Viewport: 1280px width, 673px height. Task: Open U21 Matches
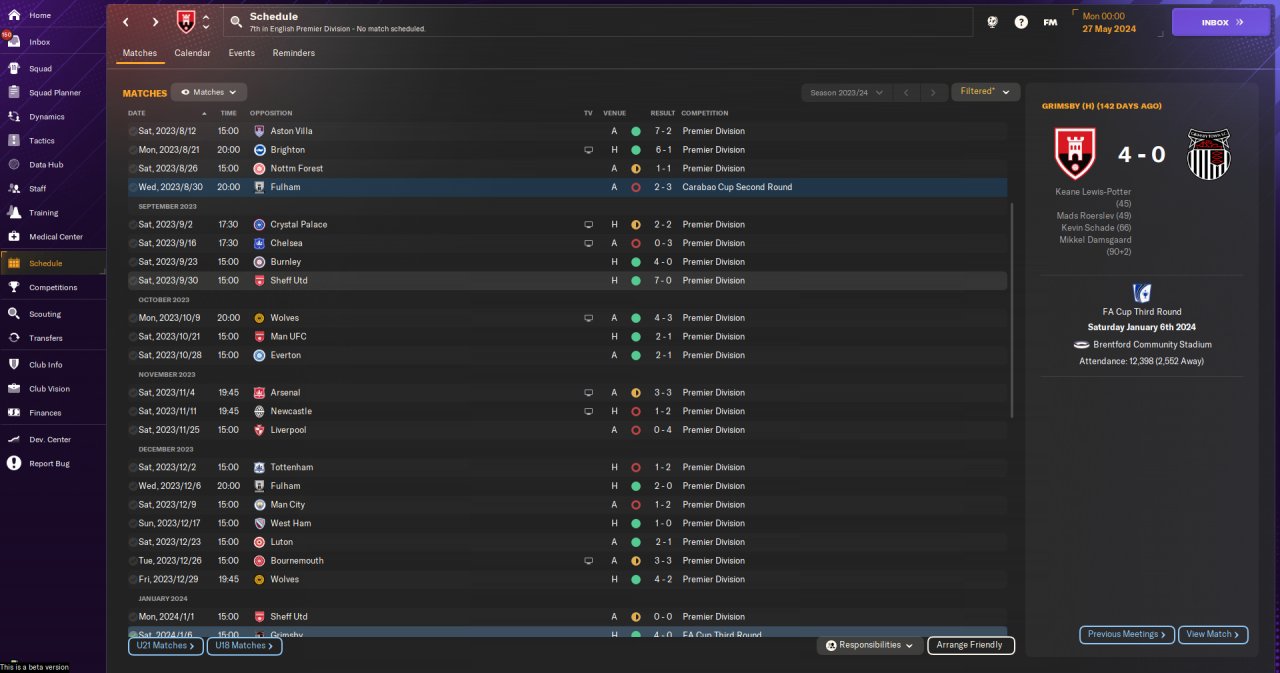click(165, 646)
